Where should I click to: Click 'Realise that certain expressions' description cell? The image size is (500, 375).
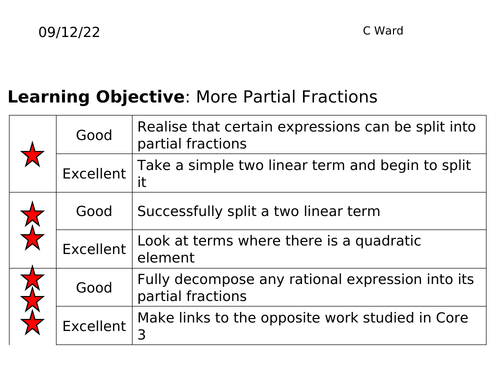[309, 135]
